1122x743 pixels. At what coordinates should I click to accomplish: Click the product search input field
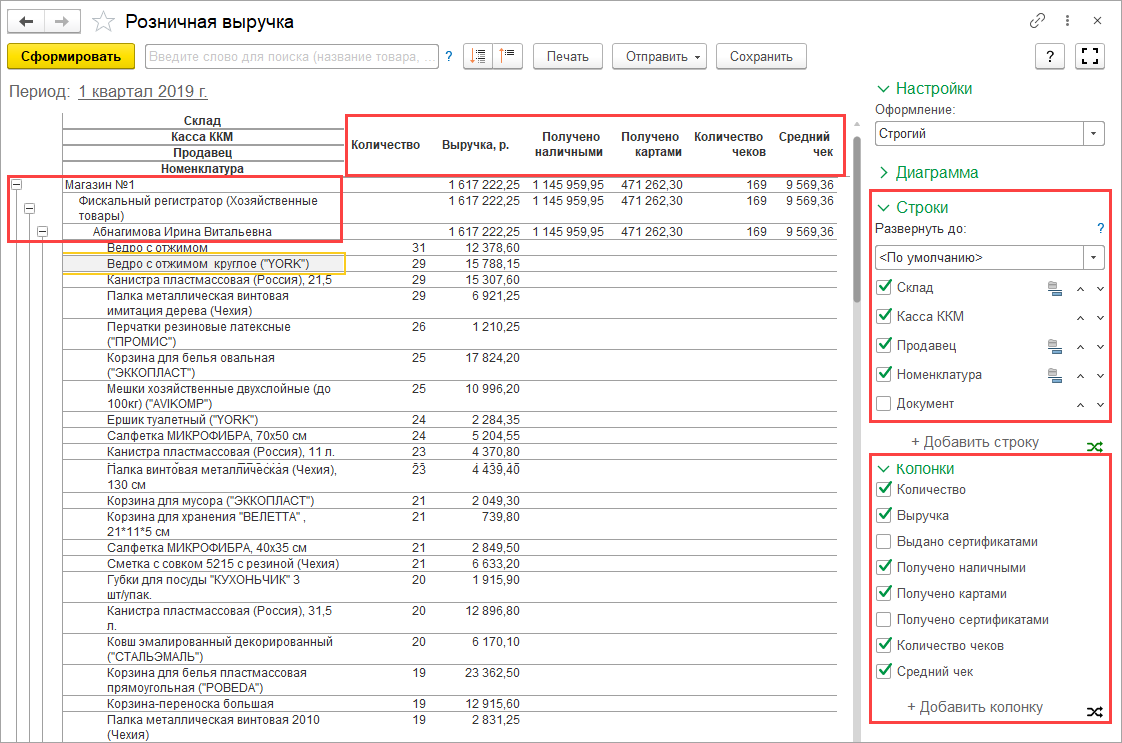(x=292, y=57)
